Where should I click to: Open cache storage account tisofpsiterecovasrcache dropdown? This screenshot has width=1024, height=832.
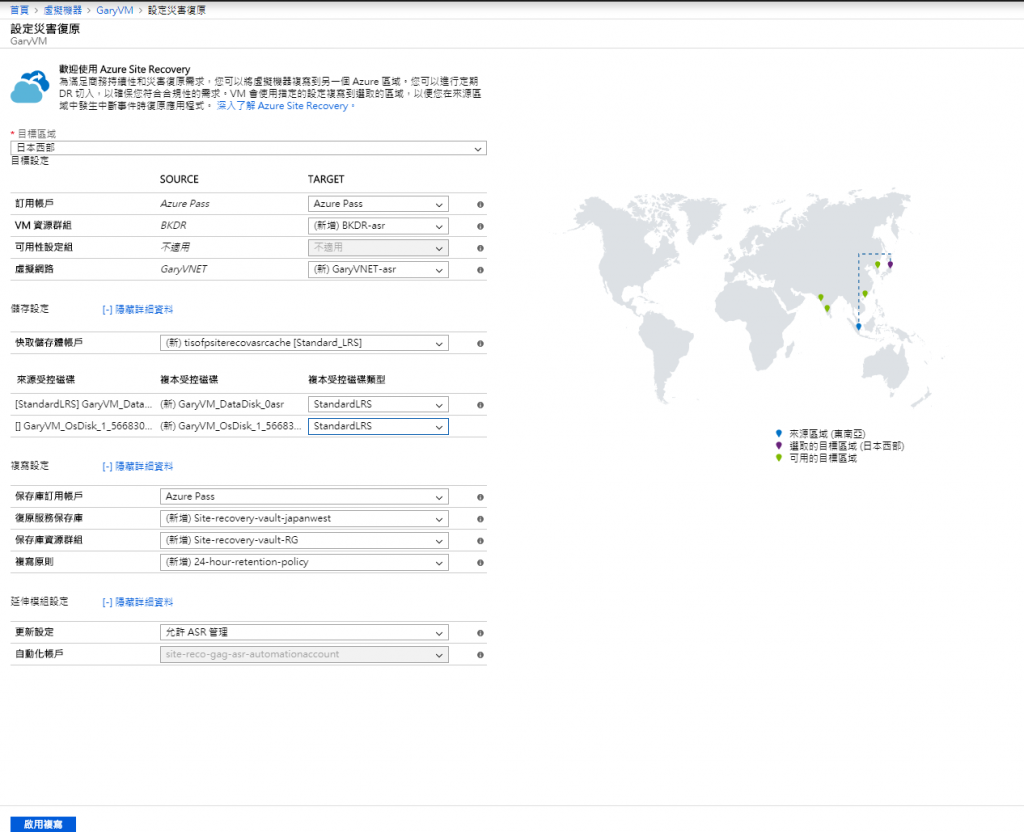(x=304, y=343)
